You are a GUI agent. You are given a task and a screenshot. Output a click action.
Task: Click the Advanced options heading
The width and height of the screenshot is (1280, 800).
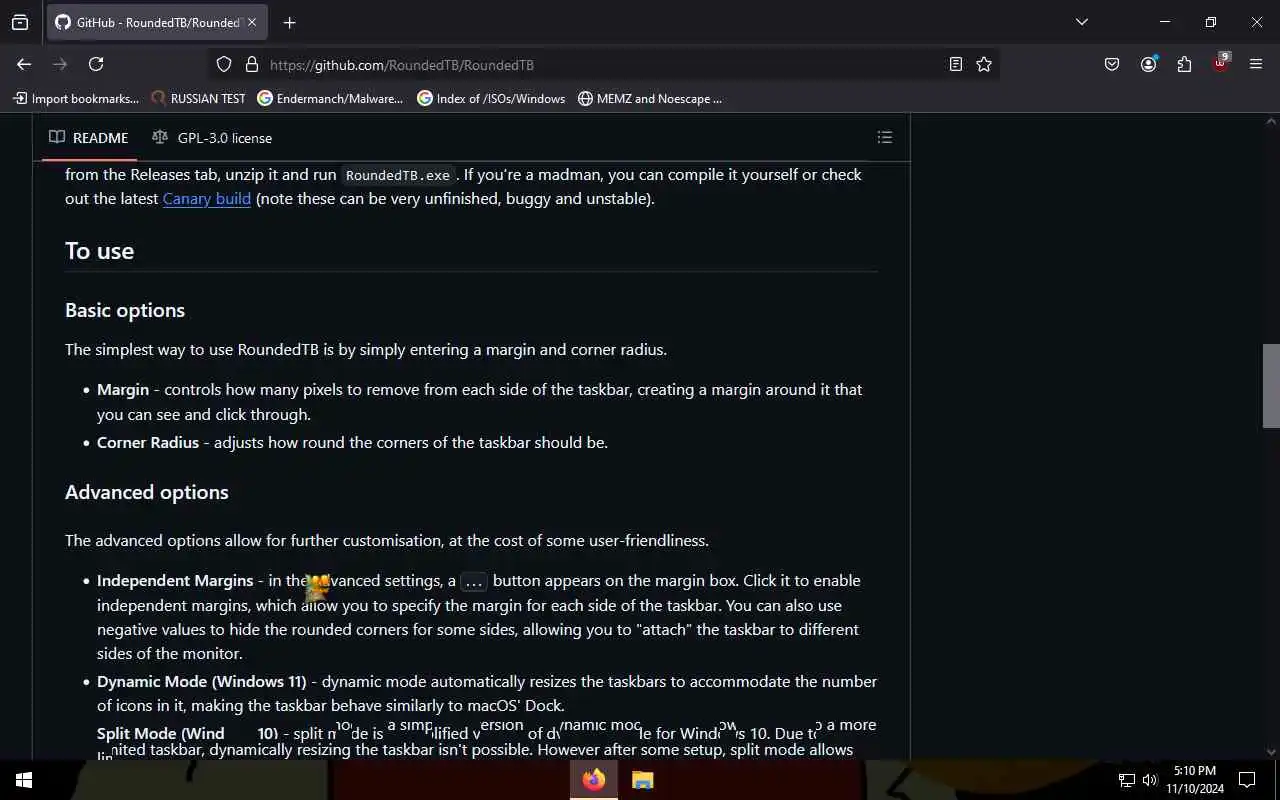(147, 492)
